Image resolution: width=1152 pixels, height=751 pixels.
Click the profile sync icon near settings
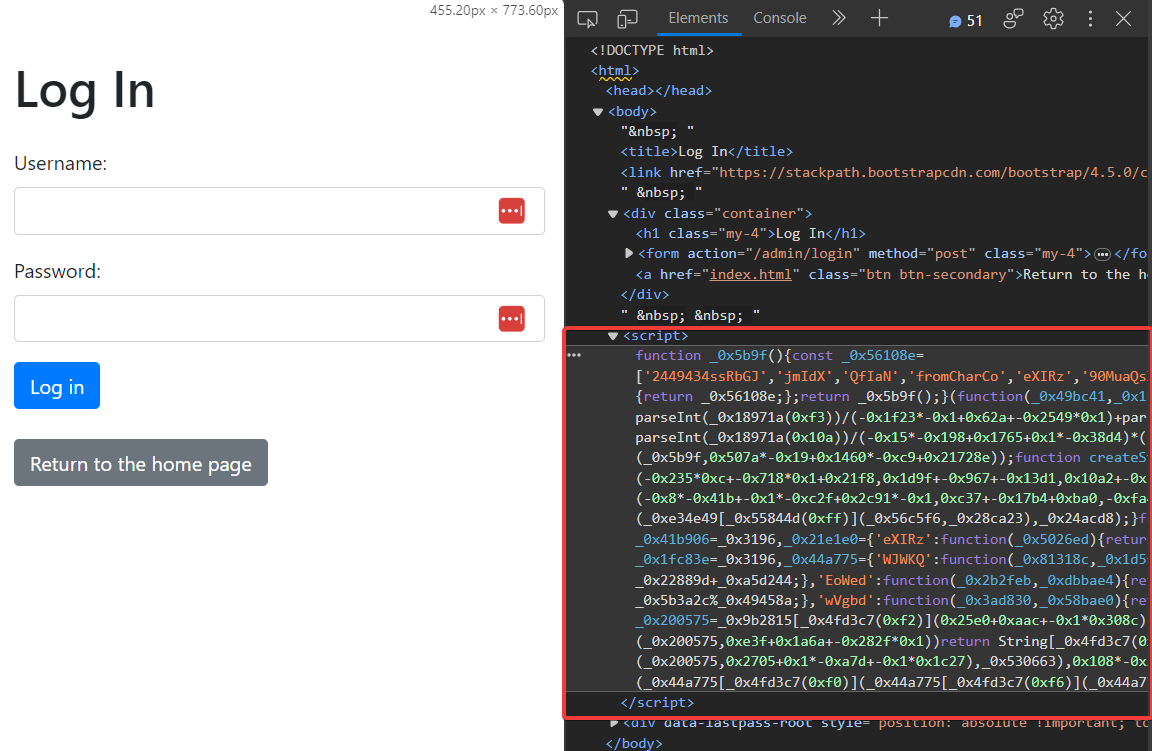[1013, 19]
